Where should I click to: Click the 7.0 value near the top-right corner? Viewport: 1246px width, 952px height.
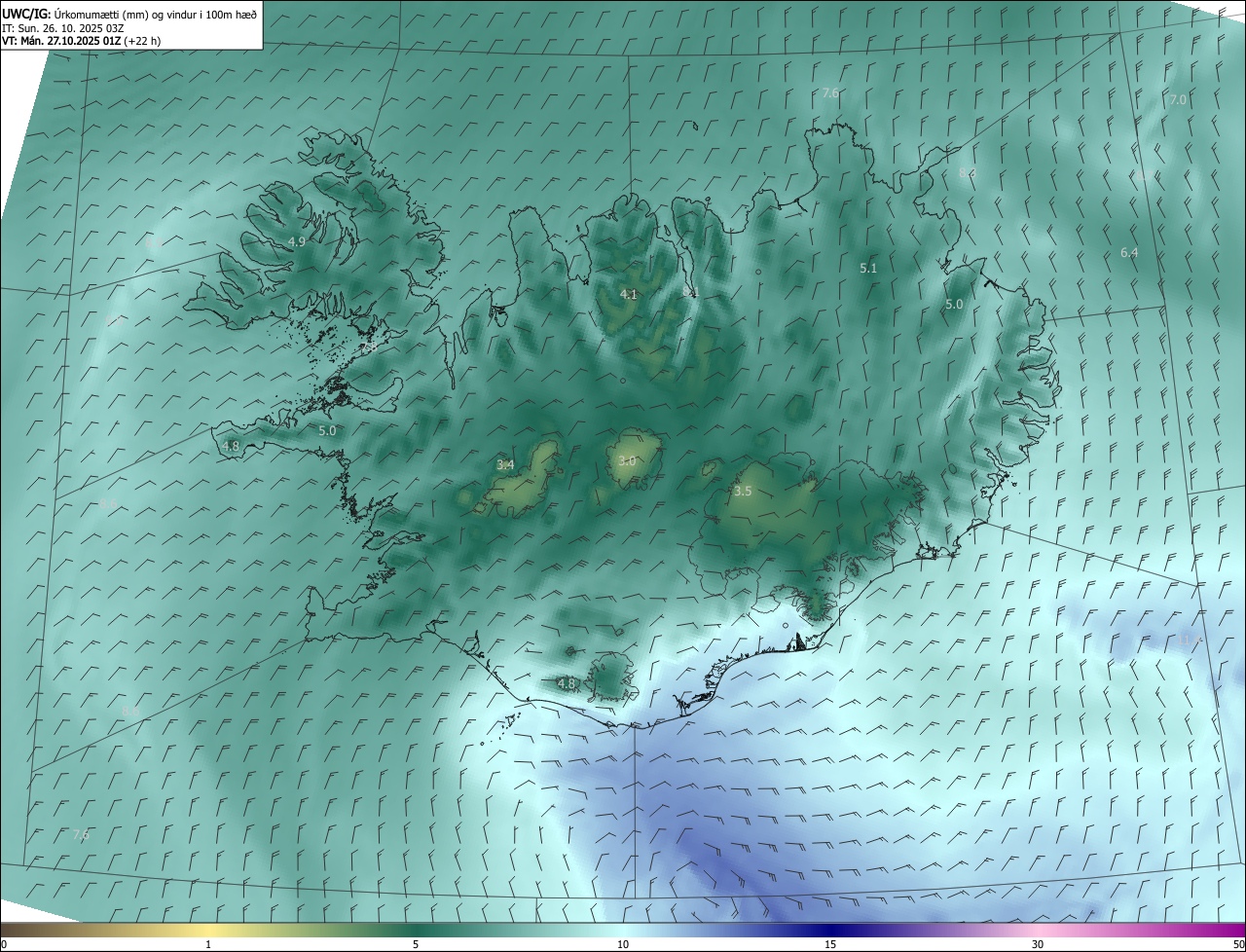point(1178,99)
